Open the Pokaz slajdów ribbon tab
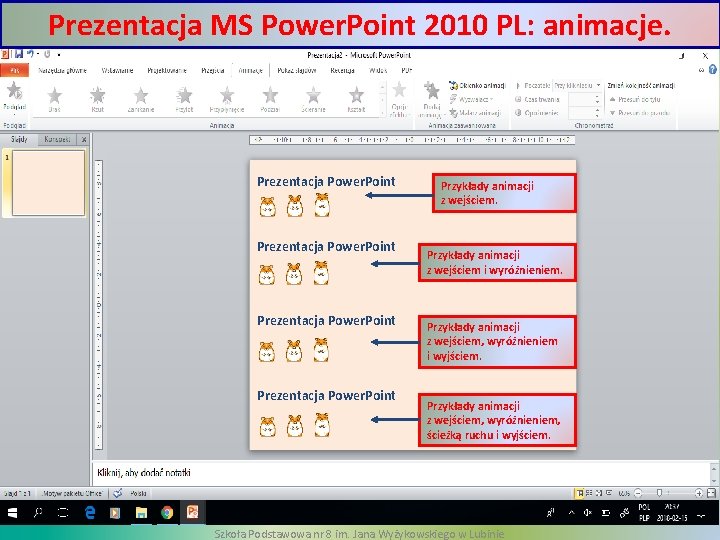The width and height of the screenshot is (720, 540). point(297,70)
